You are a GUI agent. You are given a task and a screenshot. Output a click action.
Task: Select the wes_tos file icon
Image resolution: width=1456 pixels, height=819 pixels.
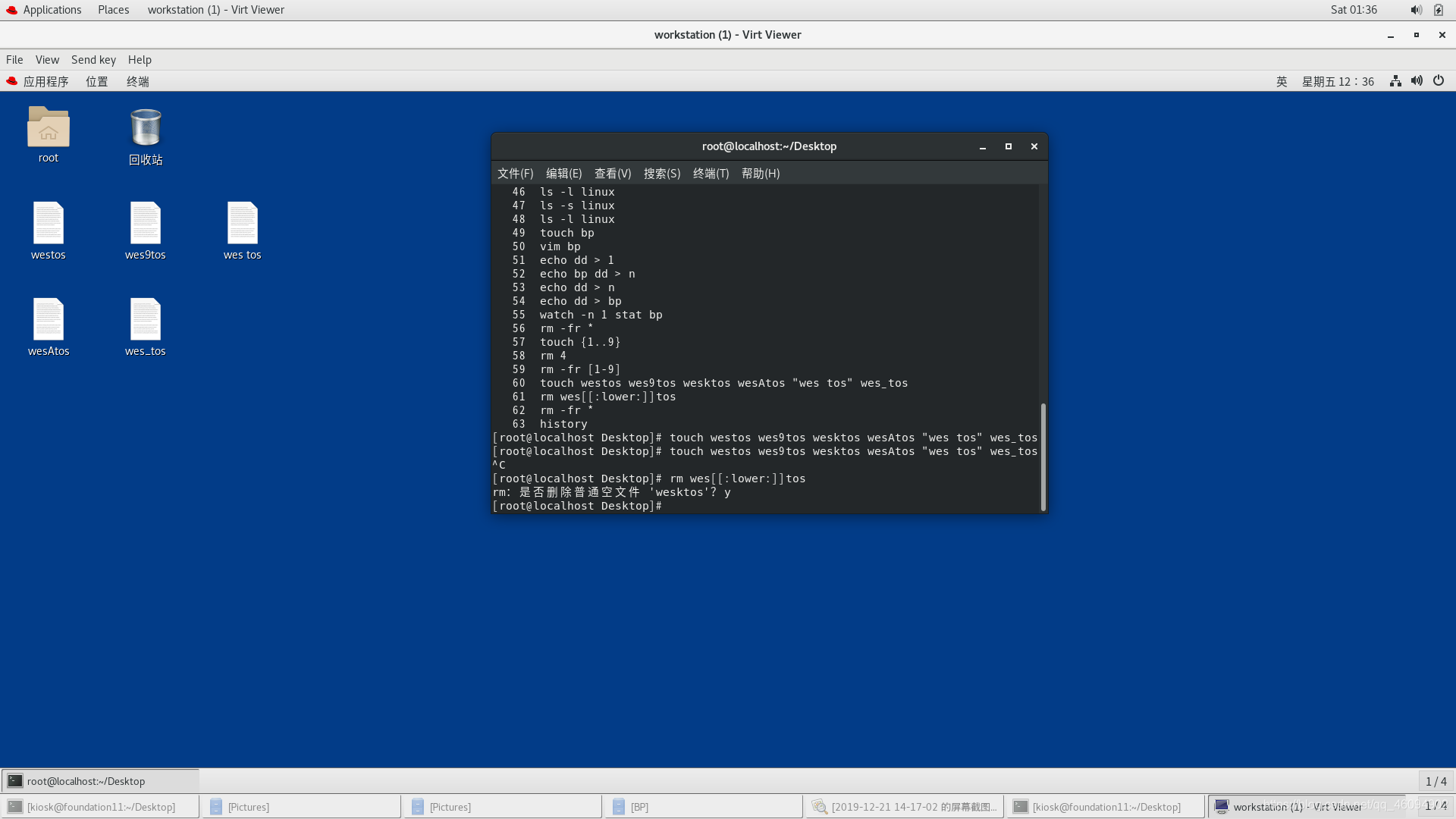pos(145,320)
